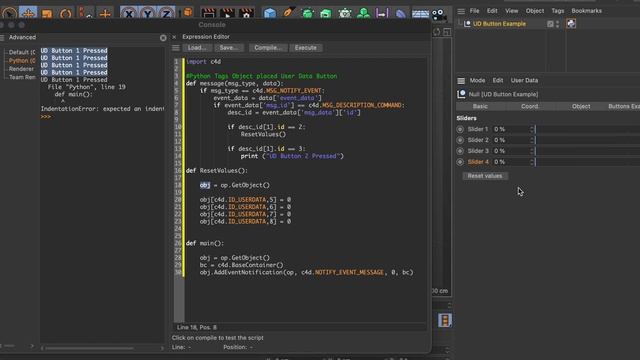
Task: Toggle X axis lock
Action: pos(129,13)
